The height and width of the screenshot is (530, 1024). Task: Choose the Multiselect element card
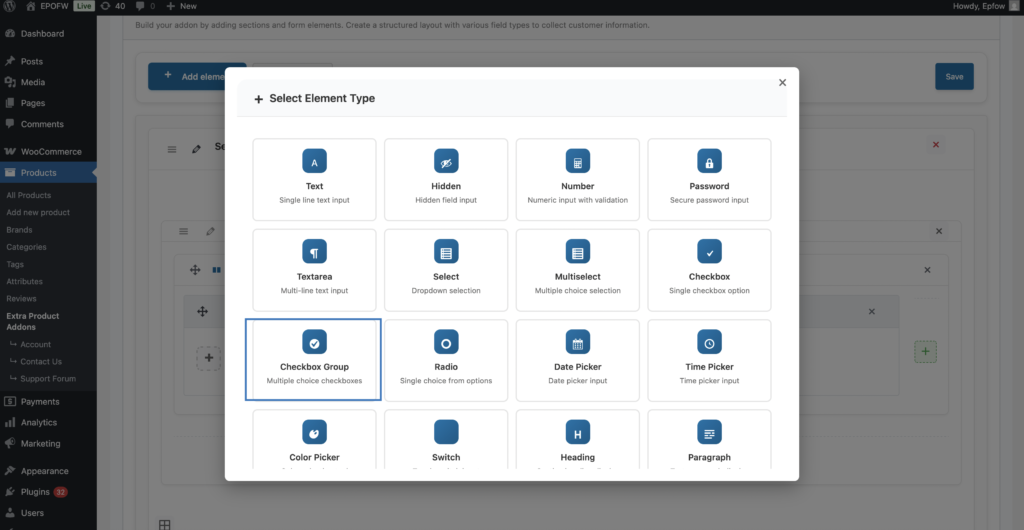click(x=577, y=269)
